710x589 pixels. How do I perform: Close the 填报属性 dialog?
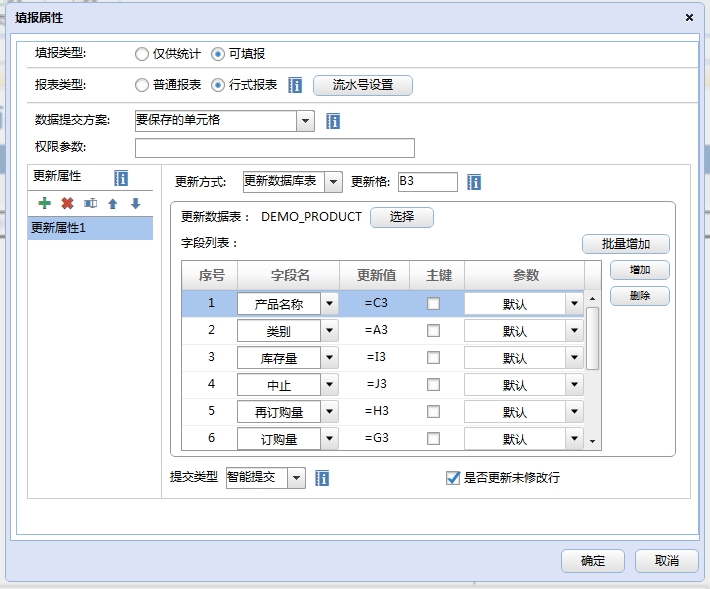689,18
